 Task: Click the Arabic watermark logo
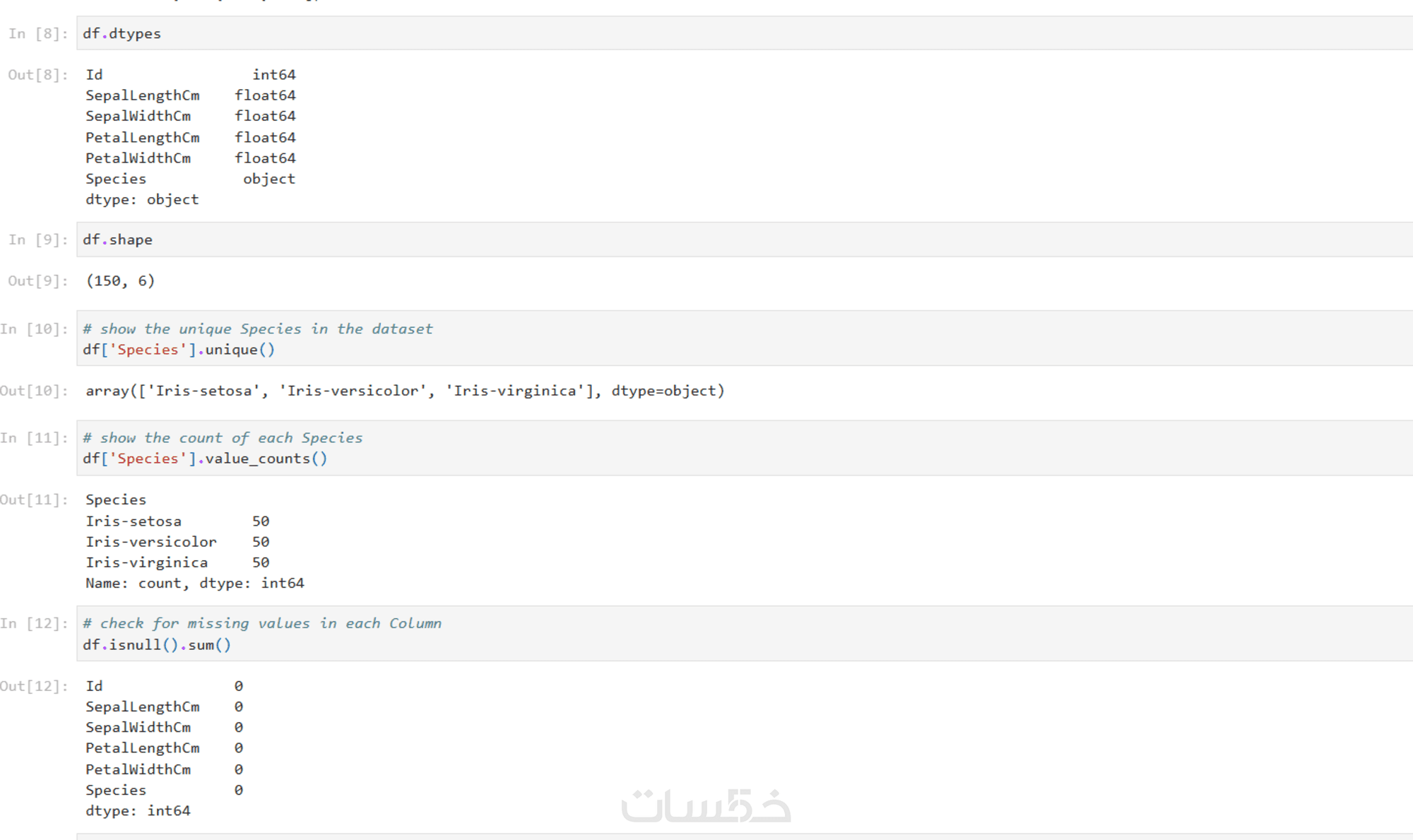(706, 805)
